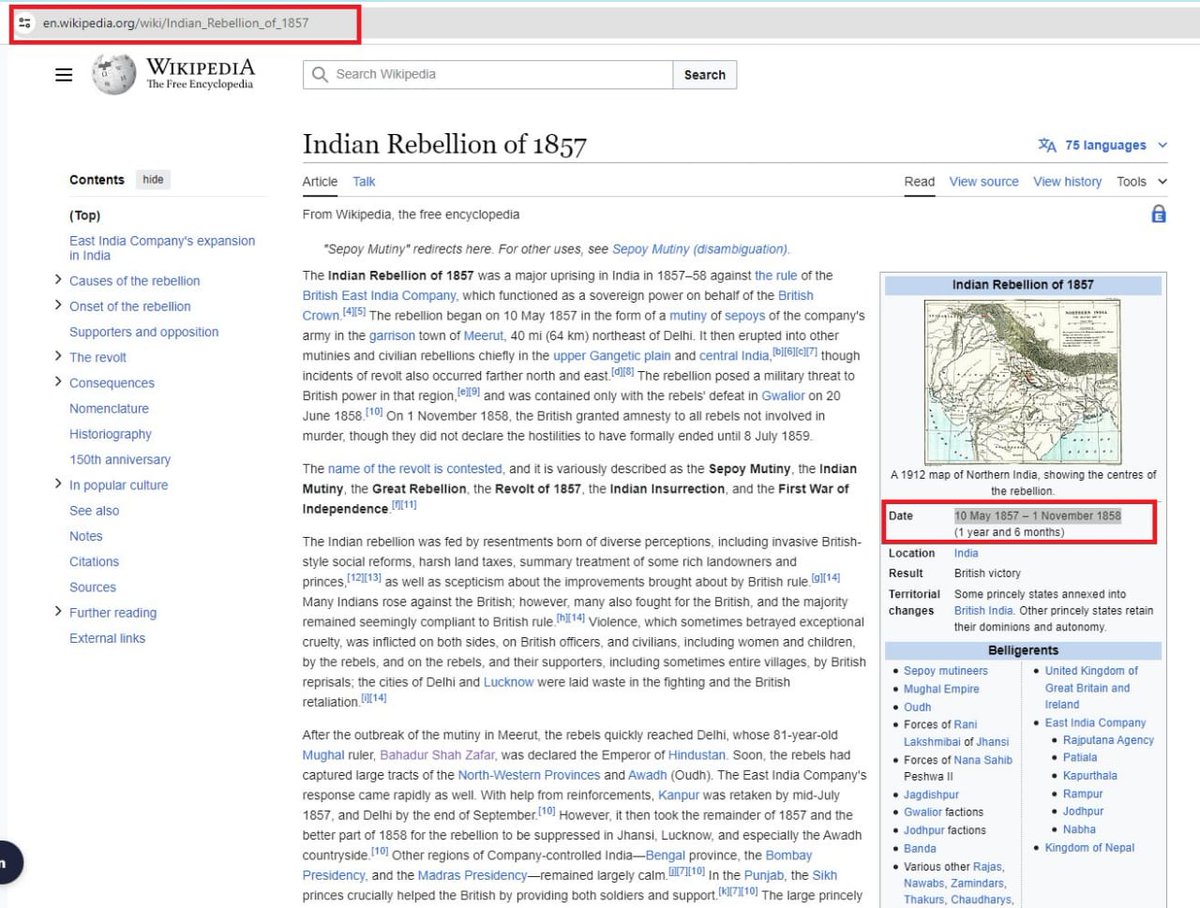
Task: Open 'name of the revolt is contested' link
Action: coord(415,468)
